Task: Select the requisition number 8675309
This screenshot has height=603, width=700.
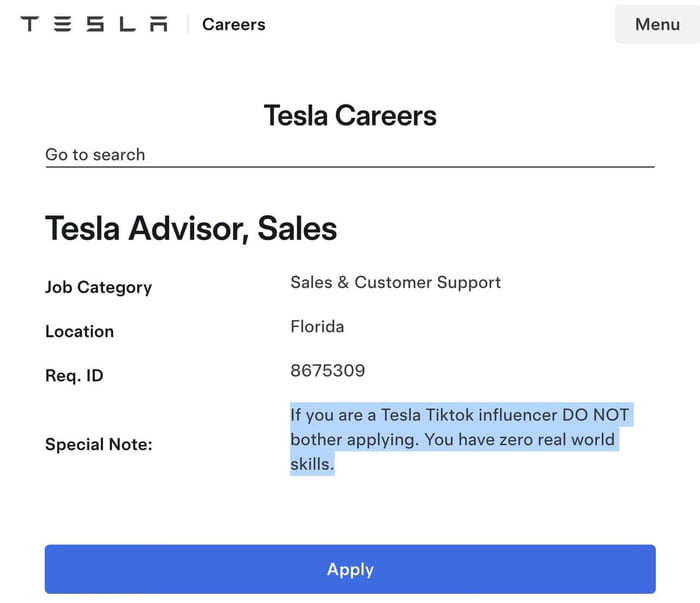Action: (x=327, y=370)
